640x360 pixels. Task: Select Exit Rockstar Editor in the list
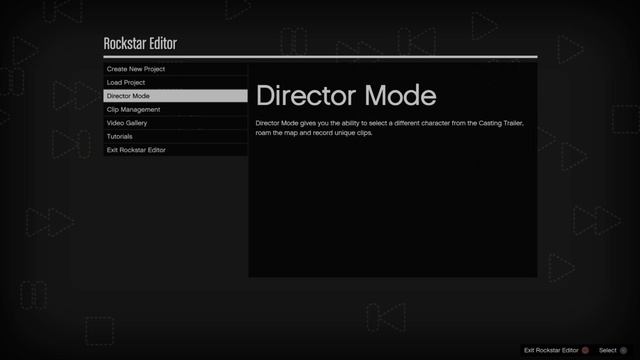pos(175,150)
